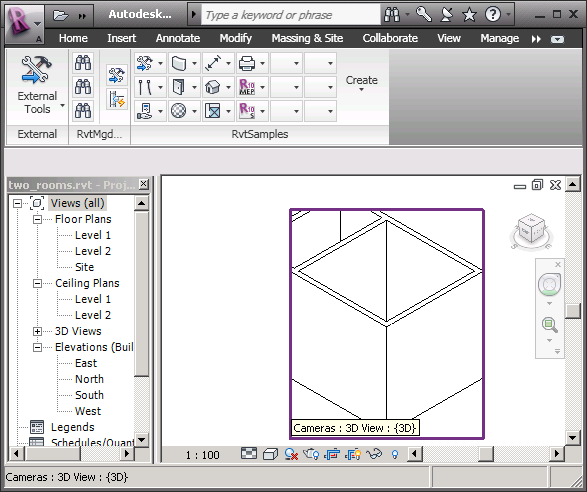
Task: Open the Annotate ribbon tab
Action: click(178, 38)
